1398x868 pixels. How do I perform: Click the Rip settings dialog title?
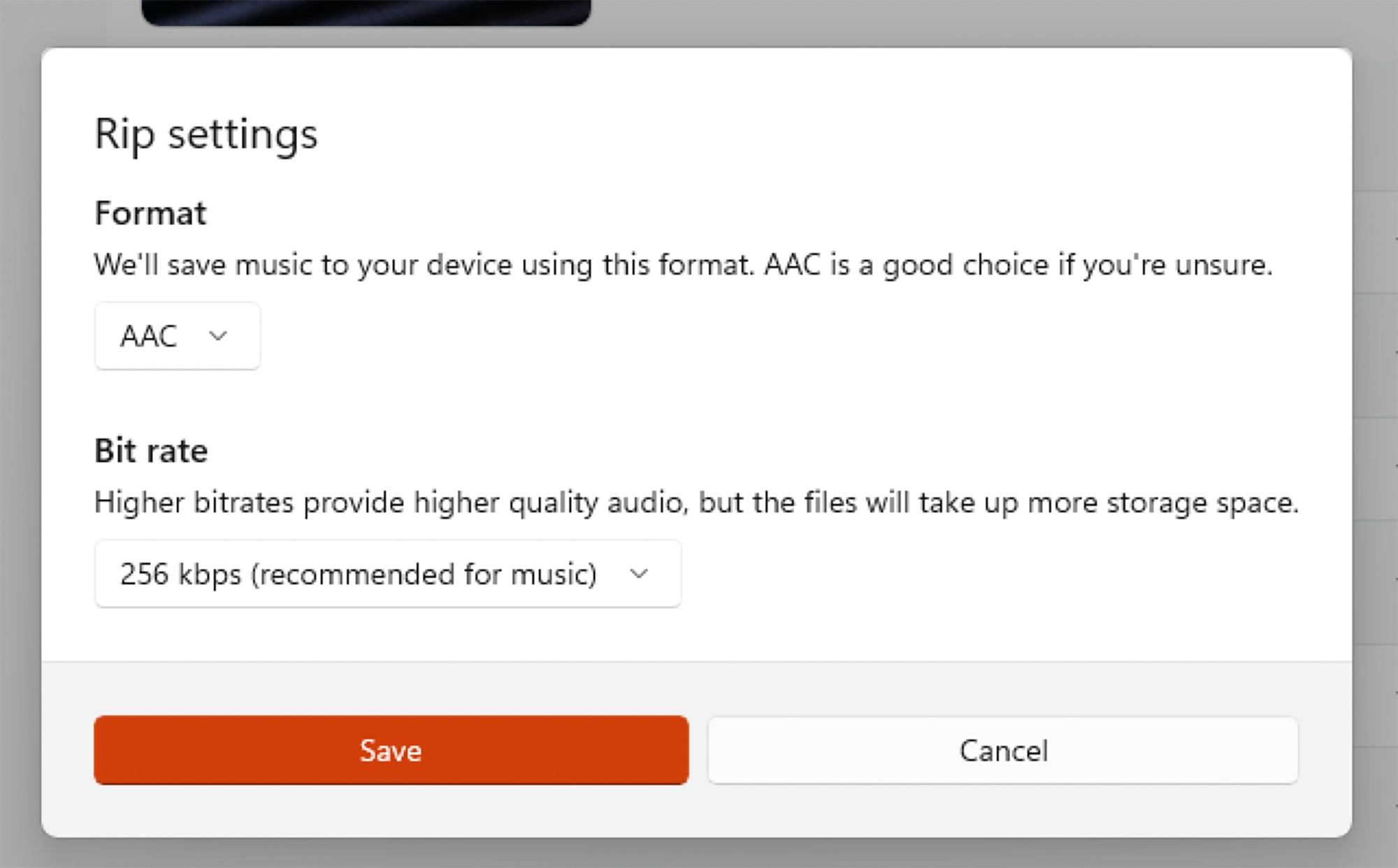pos(206,134)
